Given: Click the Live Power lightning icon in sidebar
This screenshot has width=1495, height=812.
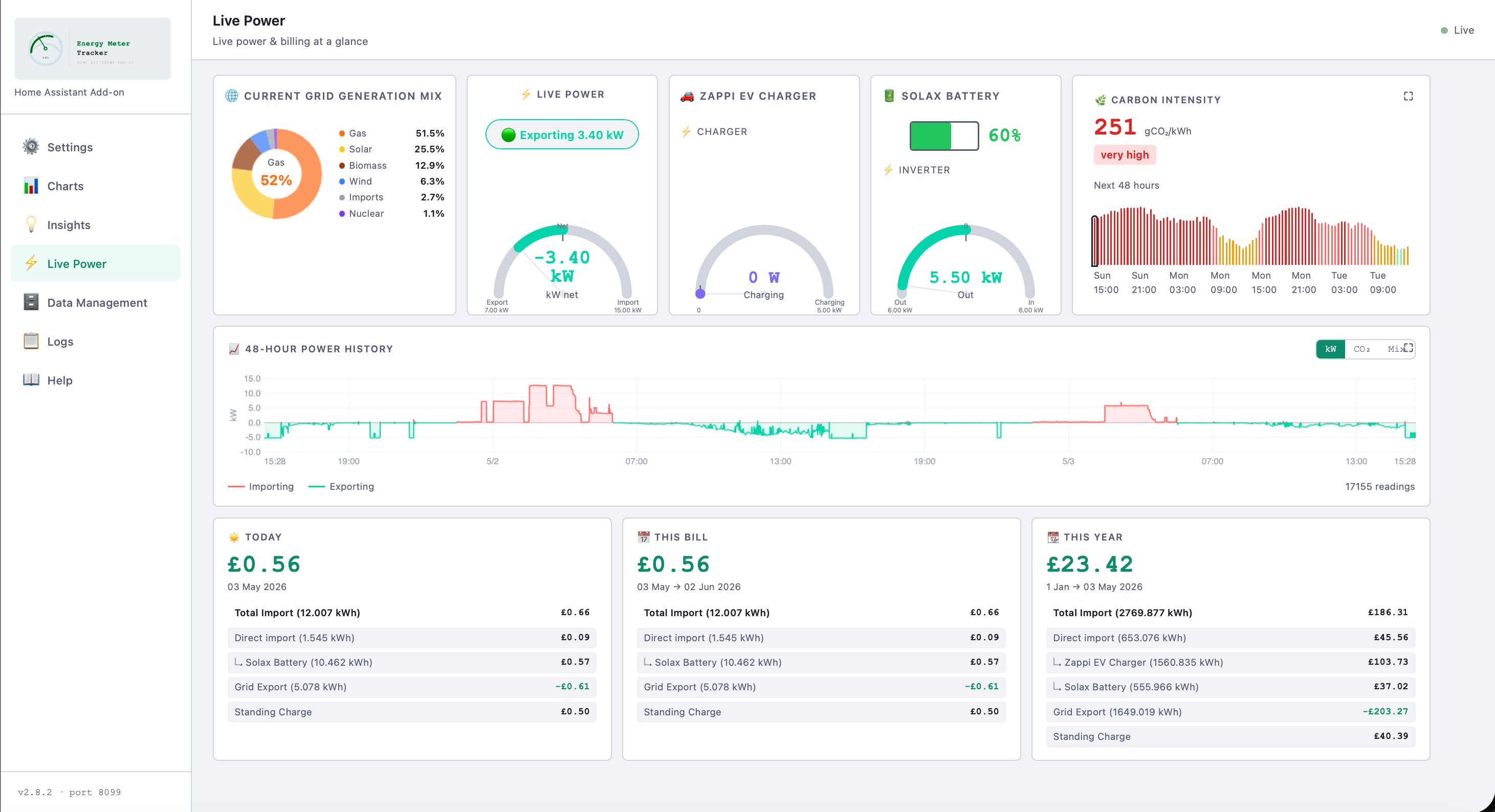Looking at the screenshot, I should [x=31, y=263].
